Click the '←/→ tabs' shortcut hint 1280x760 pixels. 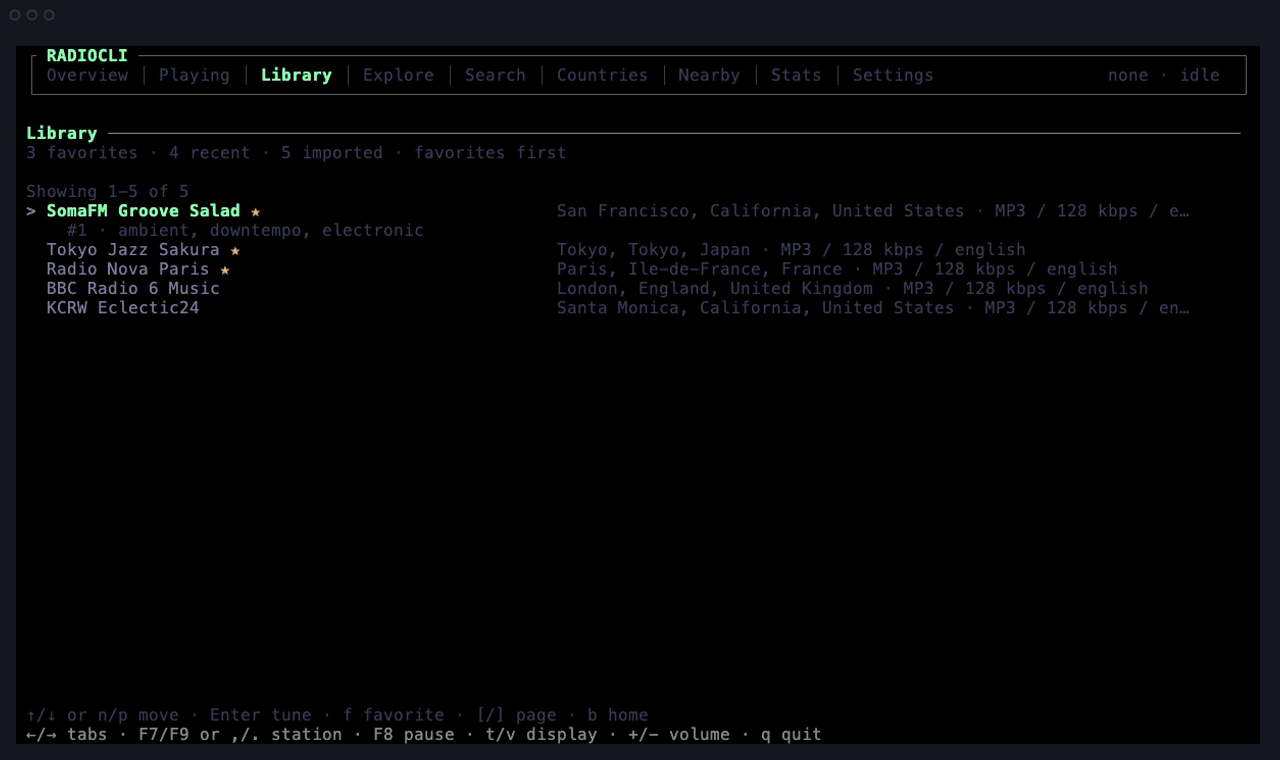(x=67, y=734)
